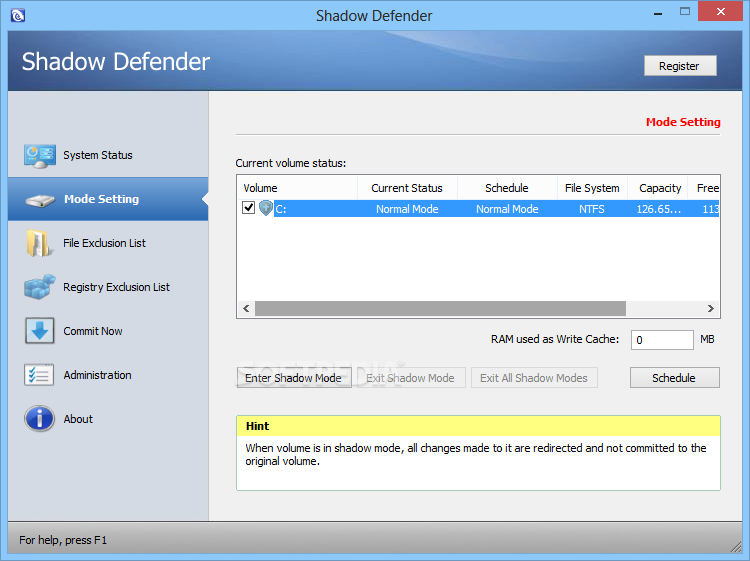Screen dimensions: 750x561
Task: Click the File Exclusion List folder icon
Action: (39, 243)
